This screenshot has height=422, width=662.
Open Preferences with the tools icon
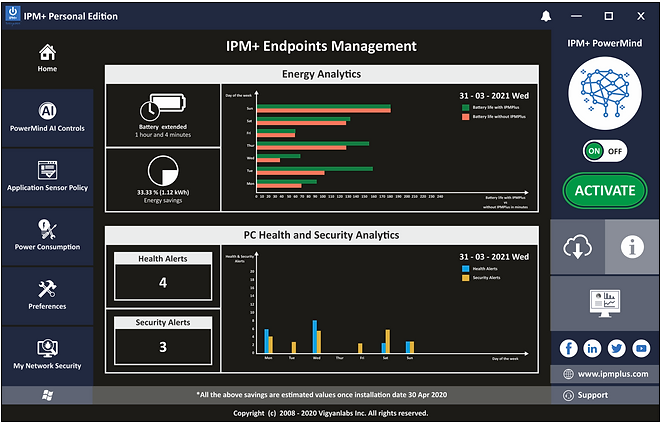(47, 295)
